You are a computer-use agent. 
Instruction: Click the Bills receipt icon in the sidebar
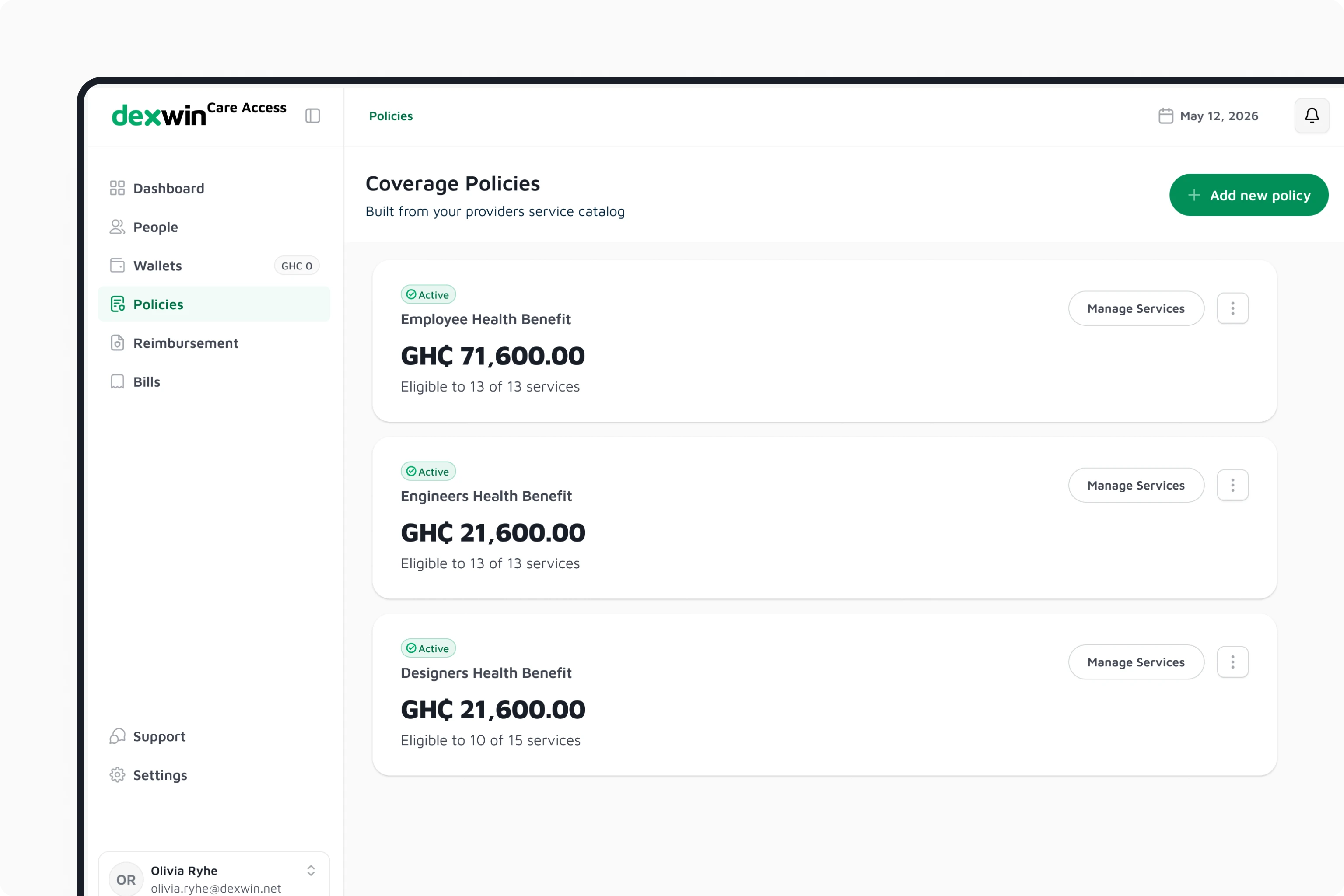point(117,381)
